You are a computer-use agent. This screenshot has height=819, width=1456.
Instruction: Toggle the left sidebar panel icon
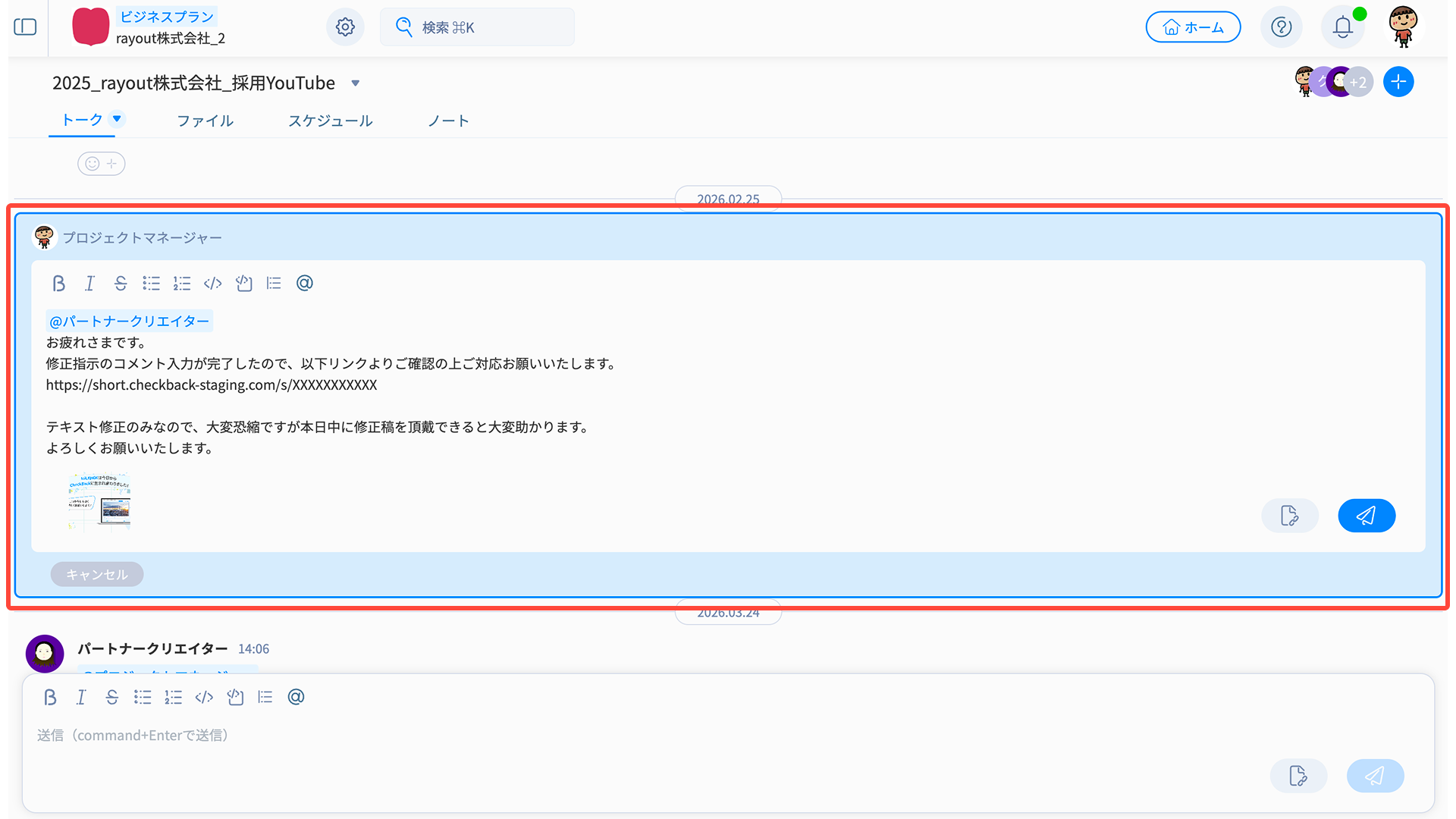pos(25,27)
